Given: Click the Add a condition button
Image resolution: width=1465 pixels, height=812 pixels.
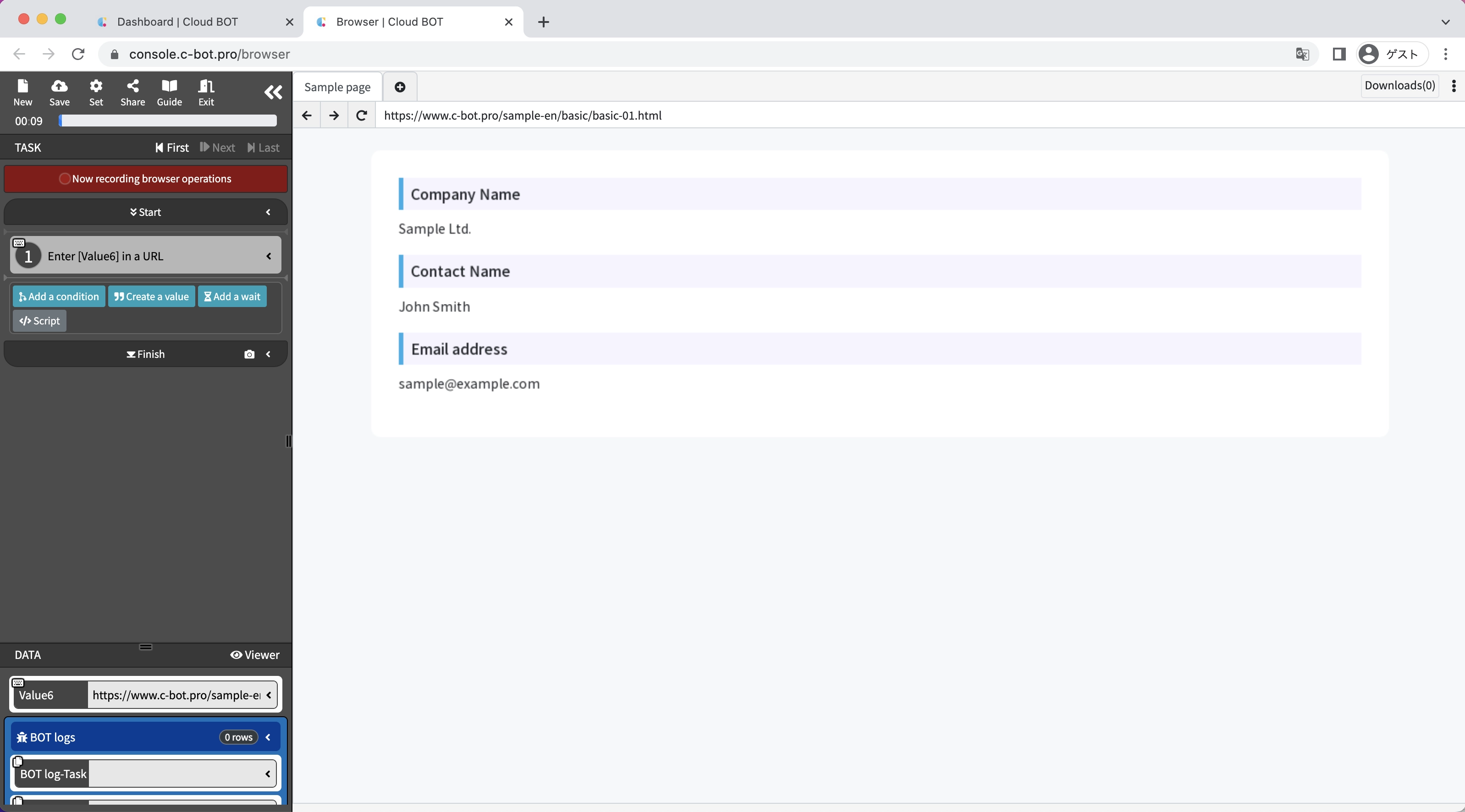Looking at the screenshot, I should click(59, 296).
